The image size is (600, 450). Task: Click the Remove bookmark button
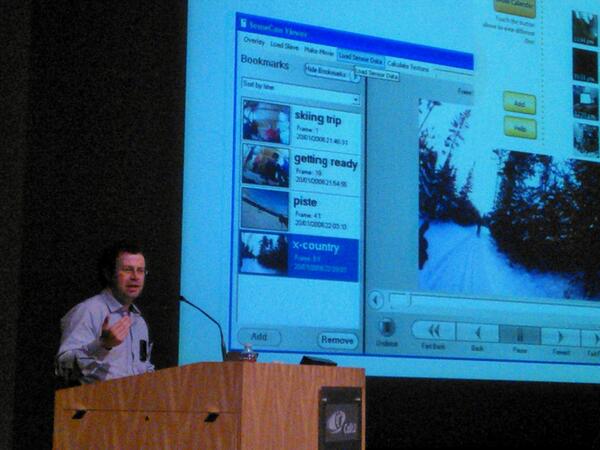[337, 340]
